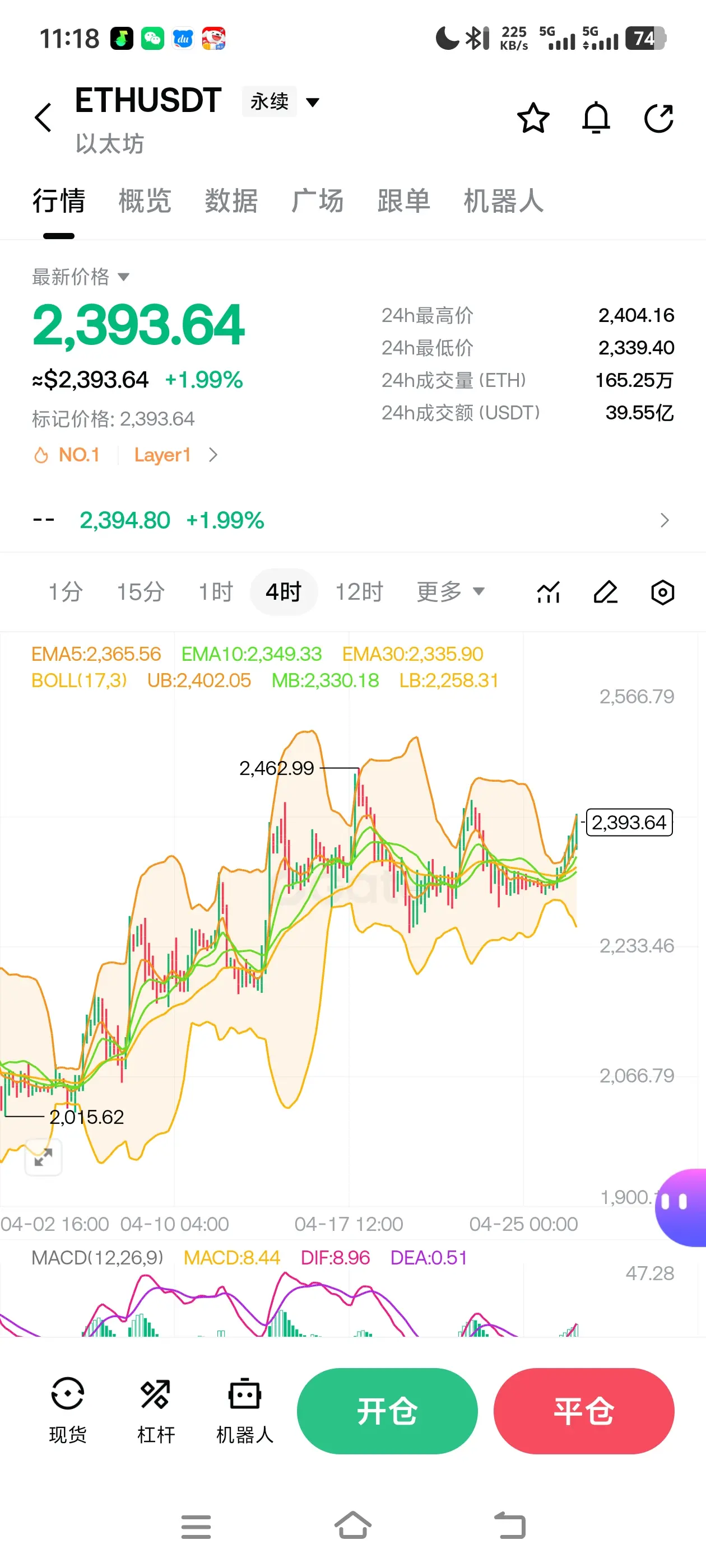Tap the 24h最低价 value 2,339.40
This screenshot has height=1568, width=706.
click(x=636, y=348)
